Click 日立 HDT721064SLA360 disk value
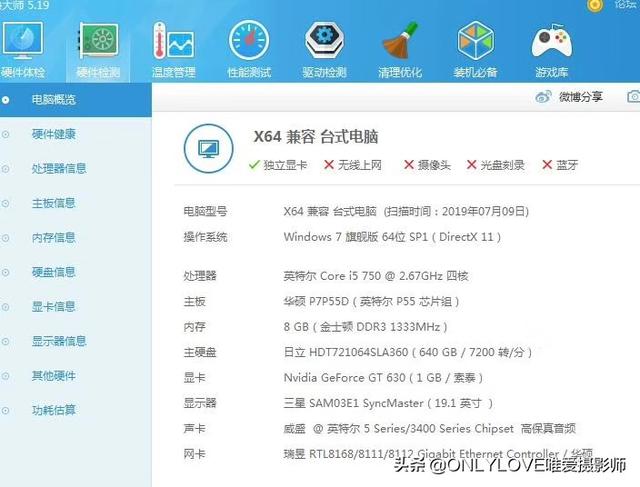Viewport: 640px width, 487px height. pyautogui.click(x=408, y=352)
